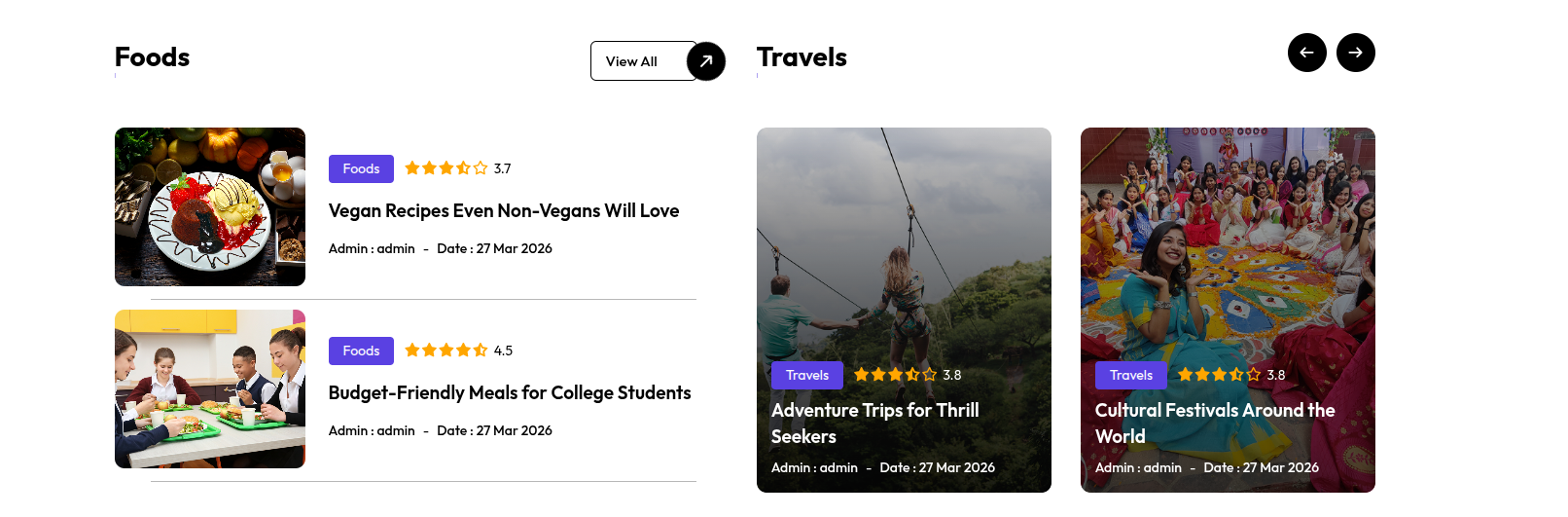Select Travels tag on Cultural Festivals card
Image resolution: width=1568 pixels, height=517 pixels.
pyautogui.click(x=1131, y=375)
